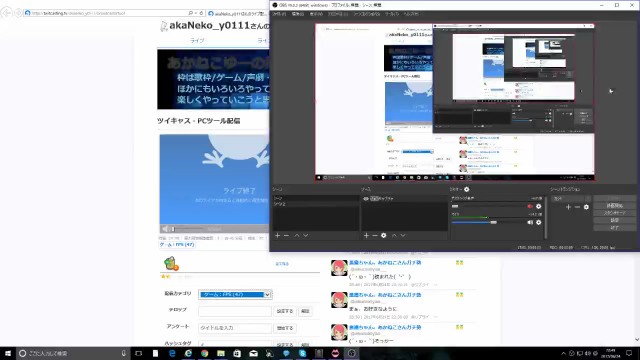Image resolution: width=640 pixels, height=360 pixels.
Task: Open desktop audio channel settings gear
Action: (538, 207)
